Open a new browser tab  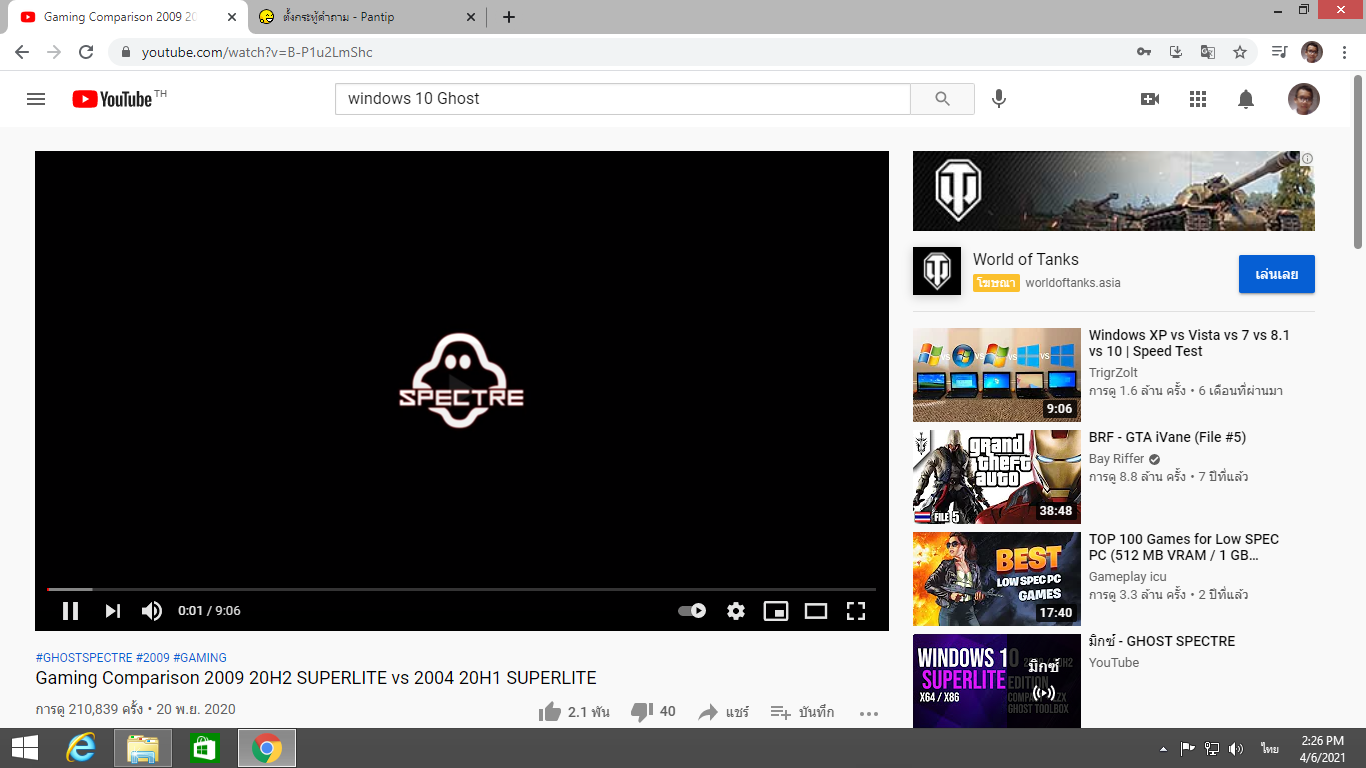pyautogui.click(x=509, y=17)
